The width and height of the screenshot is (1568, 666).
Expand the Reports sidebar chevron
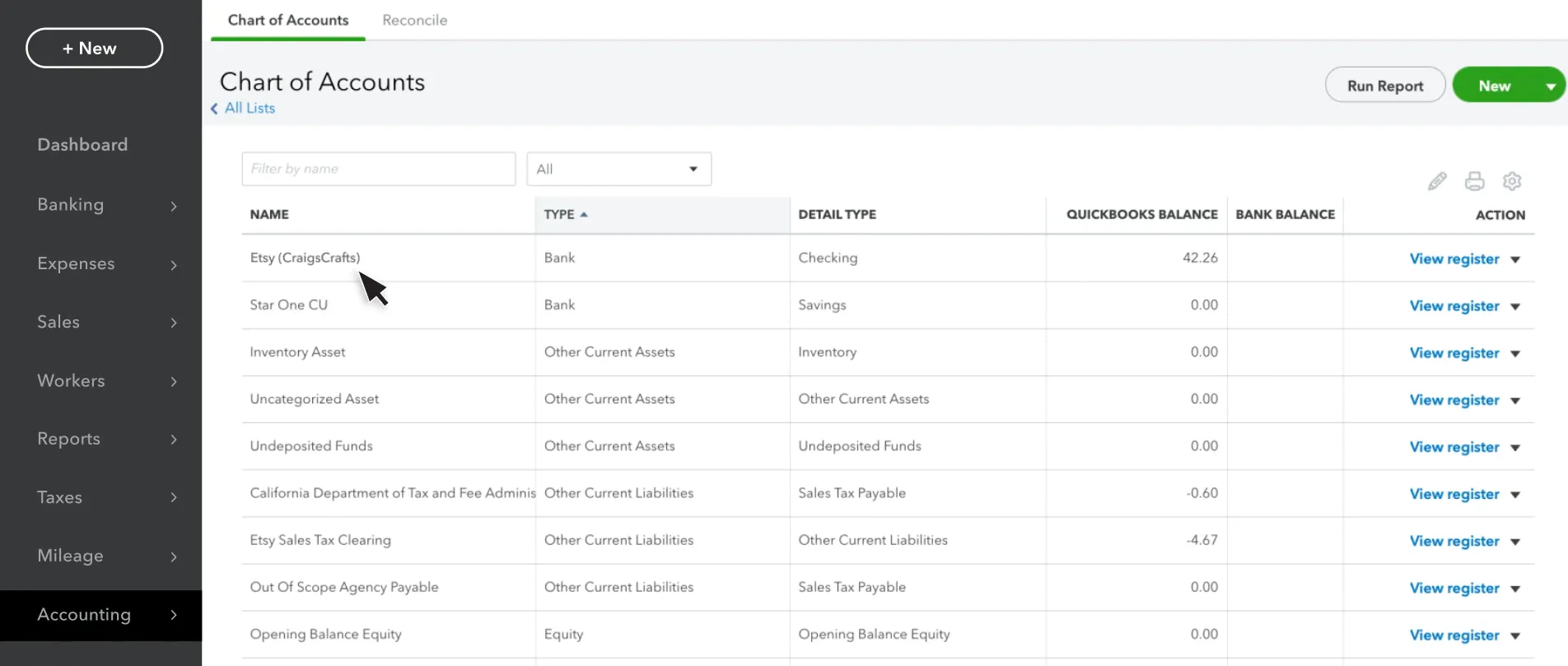click(x=174, y=440)
